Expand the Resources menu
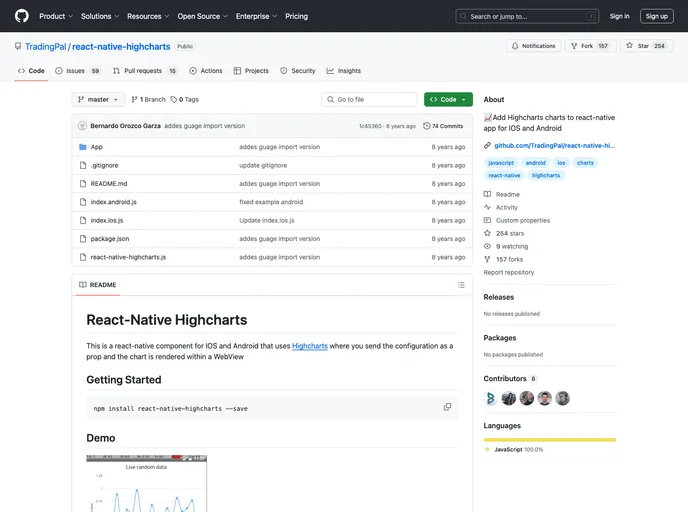Screen dimensions: 688x512 tap(148, 16)
